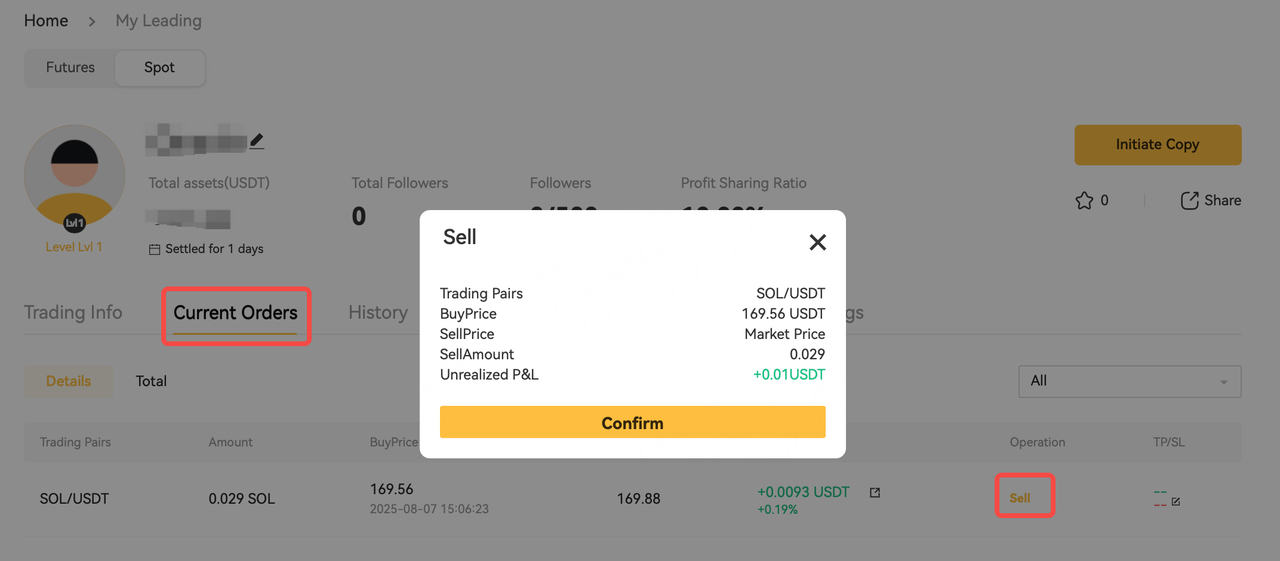Click the calendar icon by Settled days
Viewport: 1280px width, 561px height.
[154, 249]
